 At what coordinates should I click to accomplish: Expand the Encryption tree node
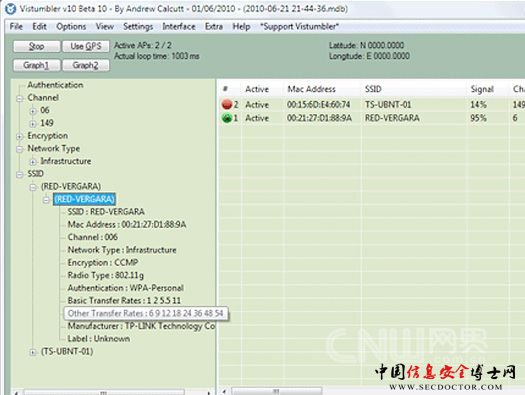tap(20, 137)
